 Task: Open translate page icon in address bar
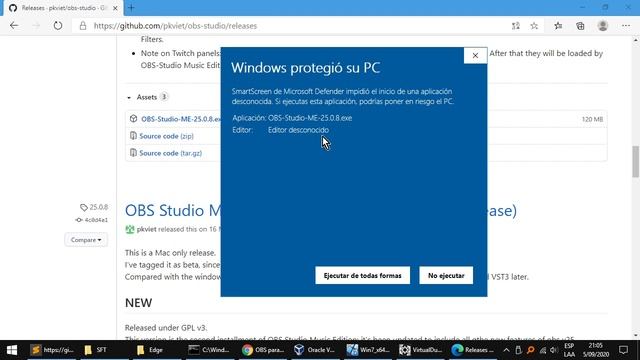[516, 26]
